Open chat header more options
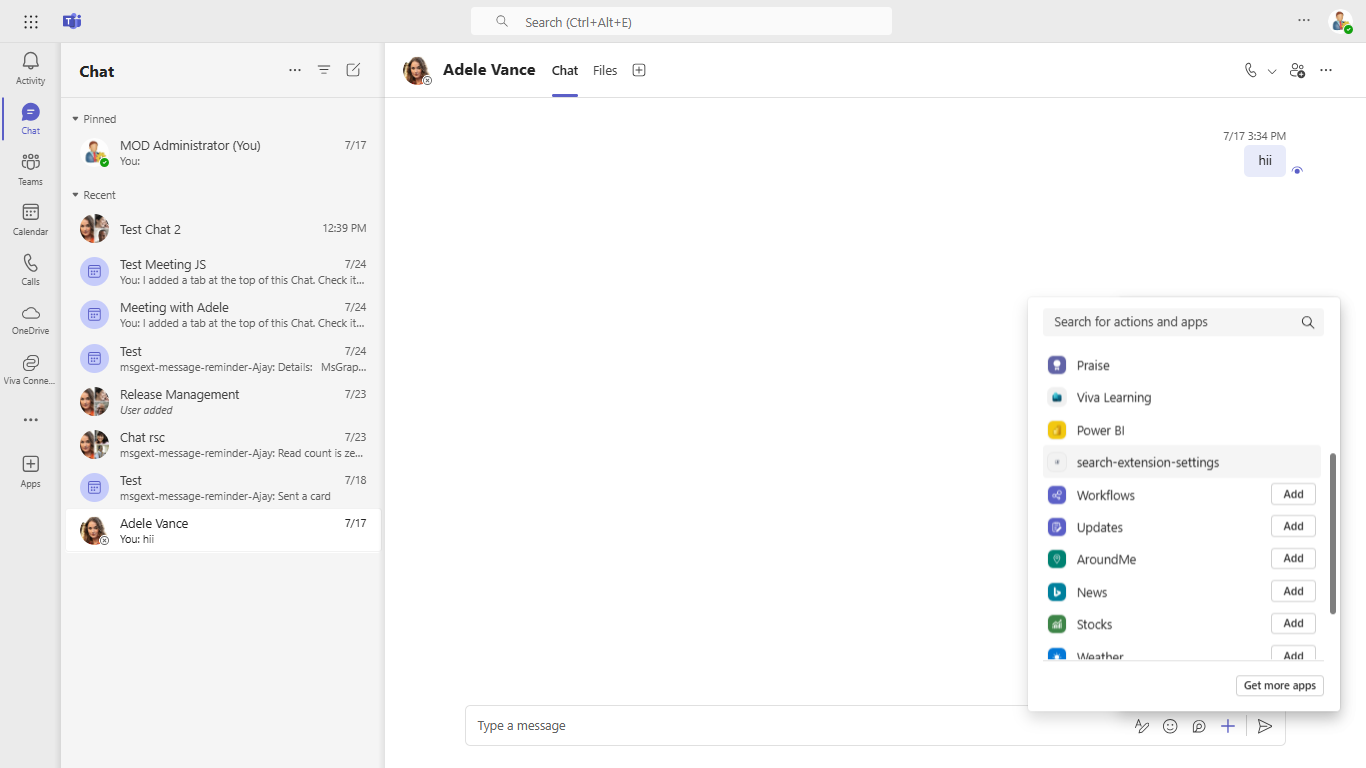1366x768 pixels. (x=1326, y=70)
